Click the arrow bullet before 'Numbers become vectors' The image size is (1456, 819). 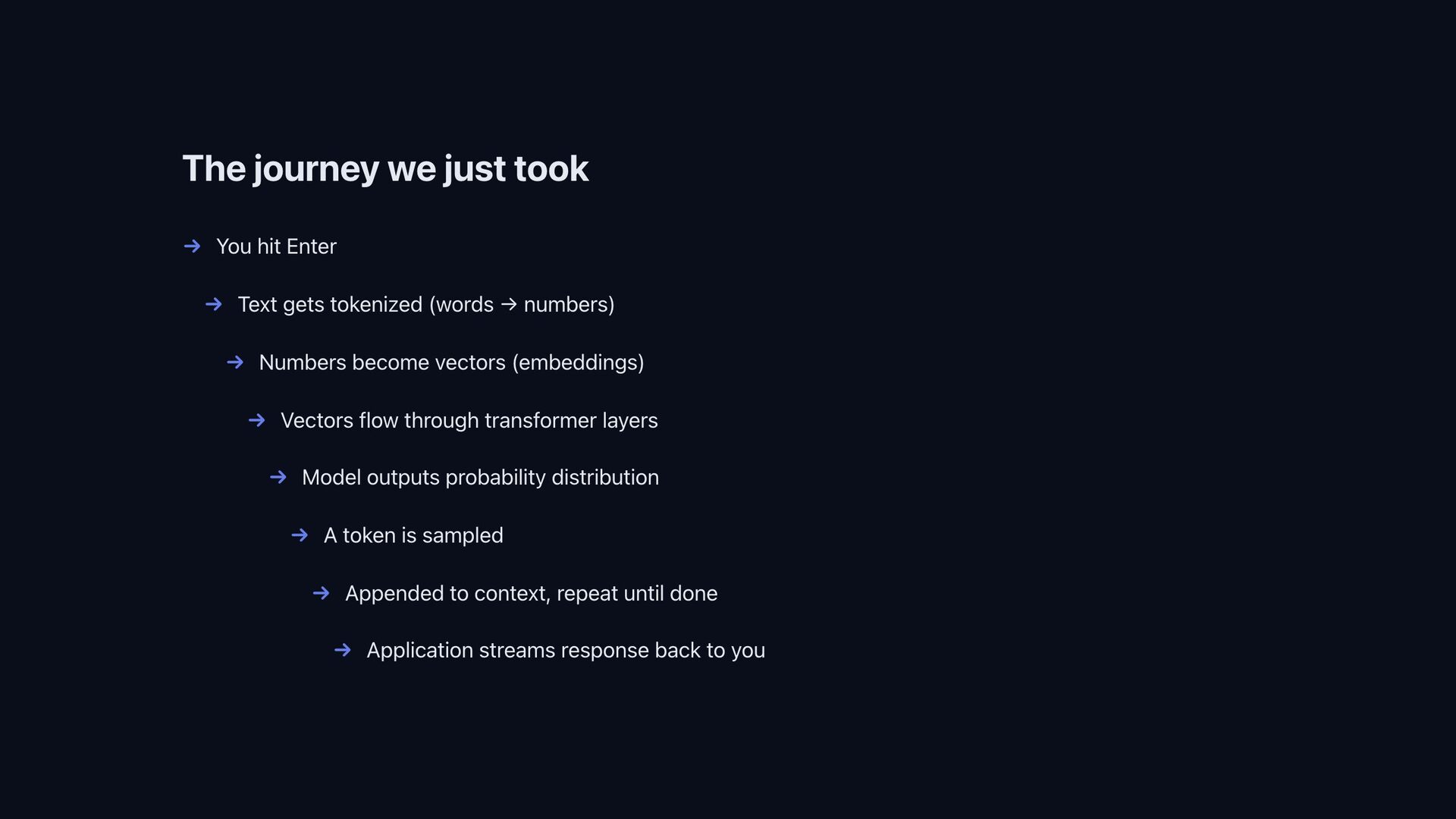pos(235,362)
